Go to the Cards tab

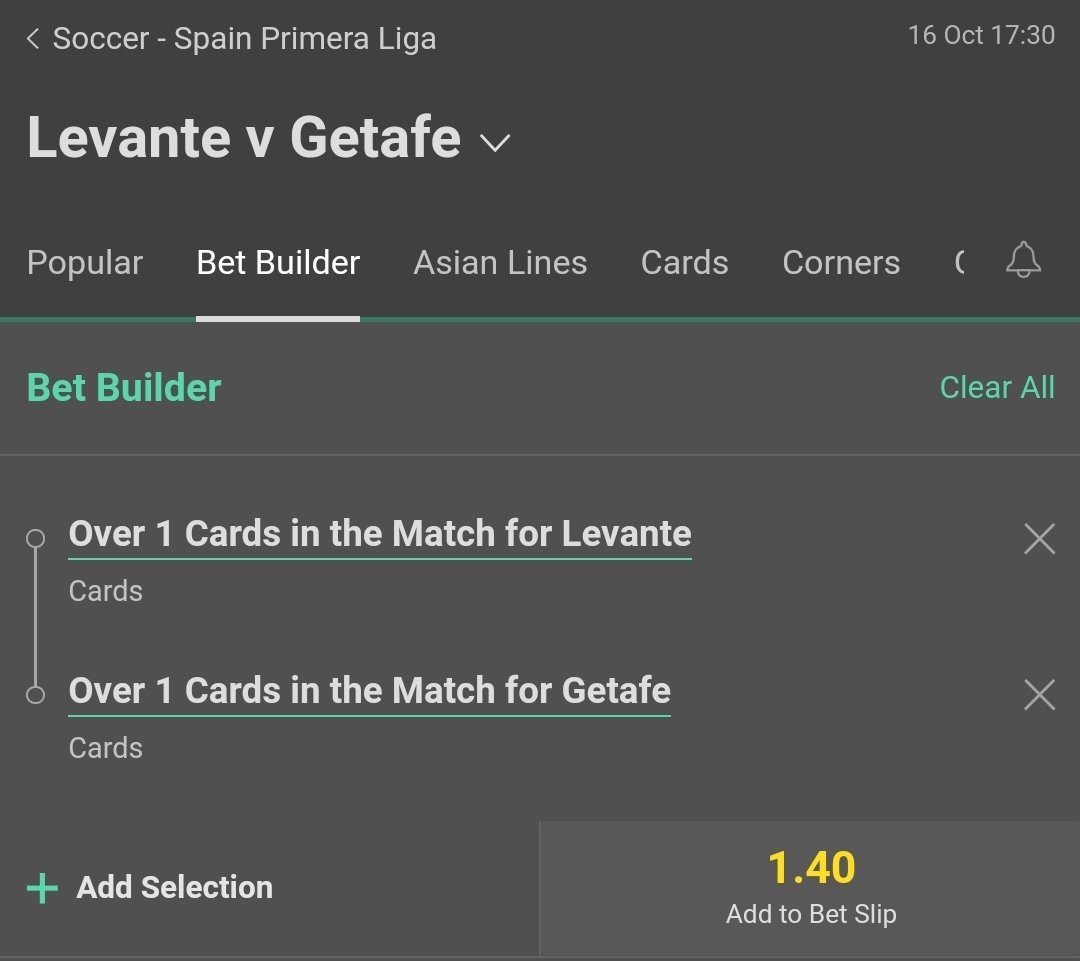click(684, 263)
